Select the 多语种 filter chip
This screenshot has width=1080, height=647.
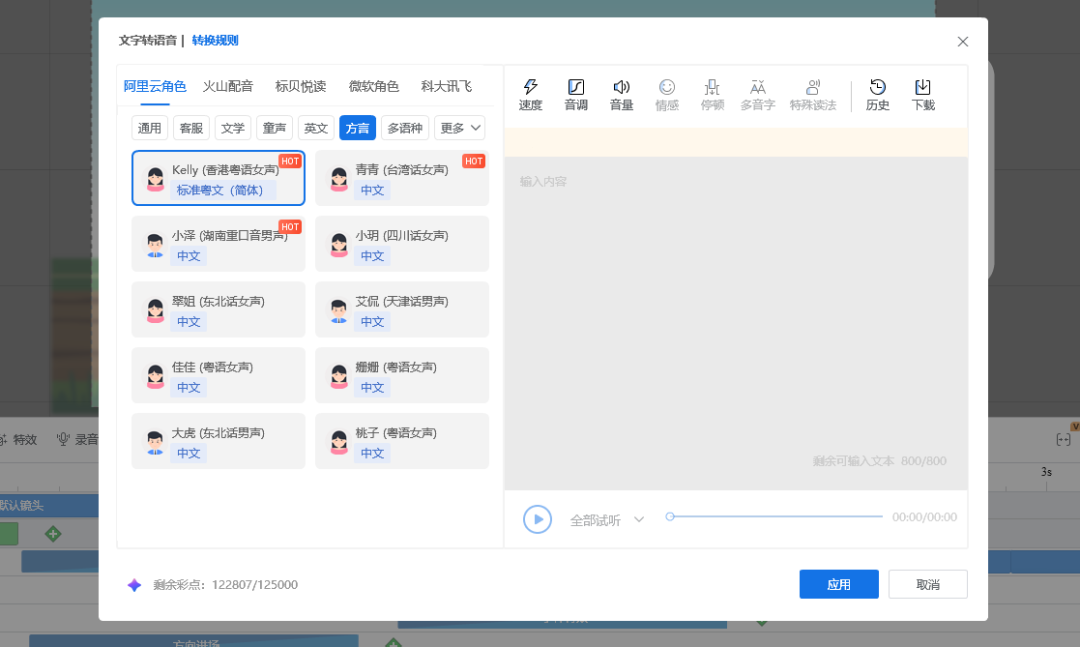(405, 128)
